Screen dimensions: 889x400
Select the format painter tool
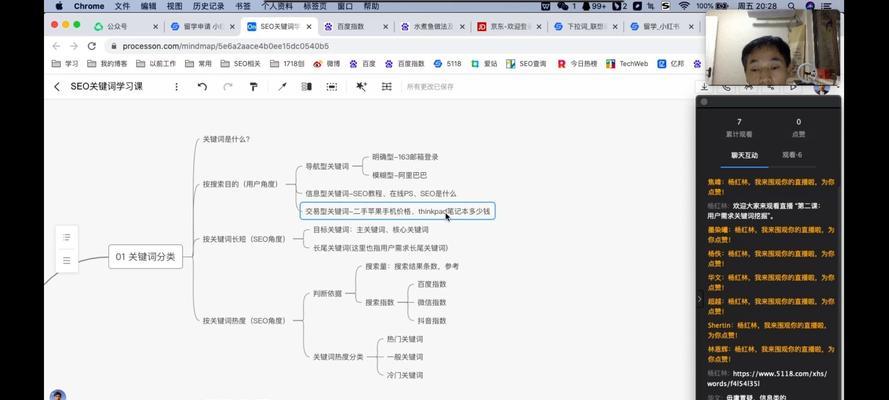tap(253, 87)
